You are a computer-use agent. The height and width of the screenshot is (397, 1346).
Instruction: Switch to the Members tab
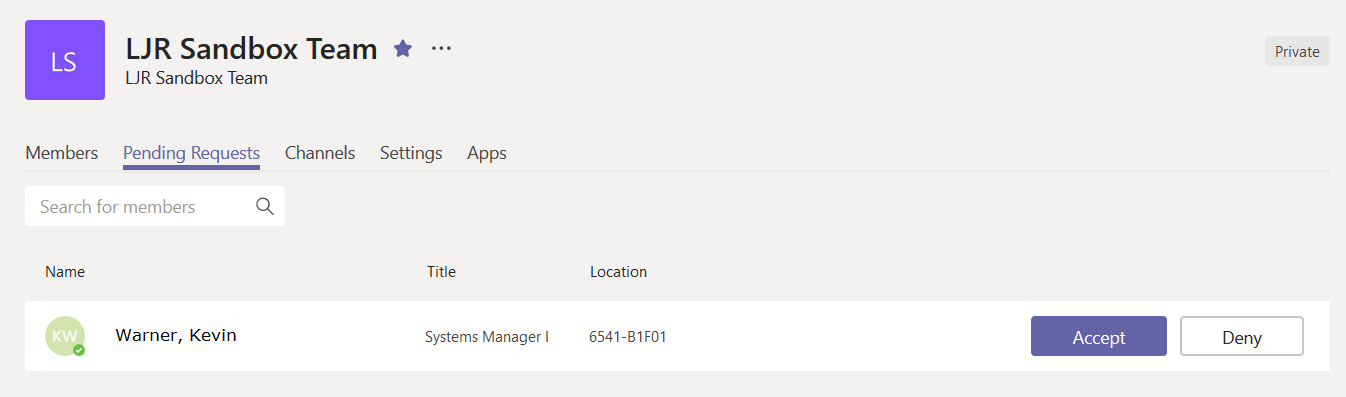62,153
